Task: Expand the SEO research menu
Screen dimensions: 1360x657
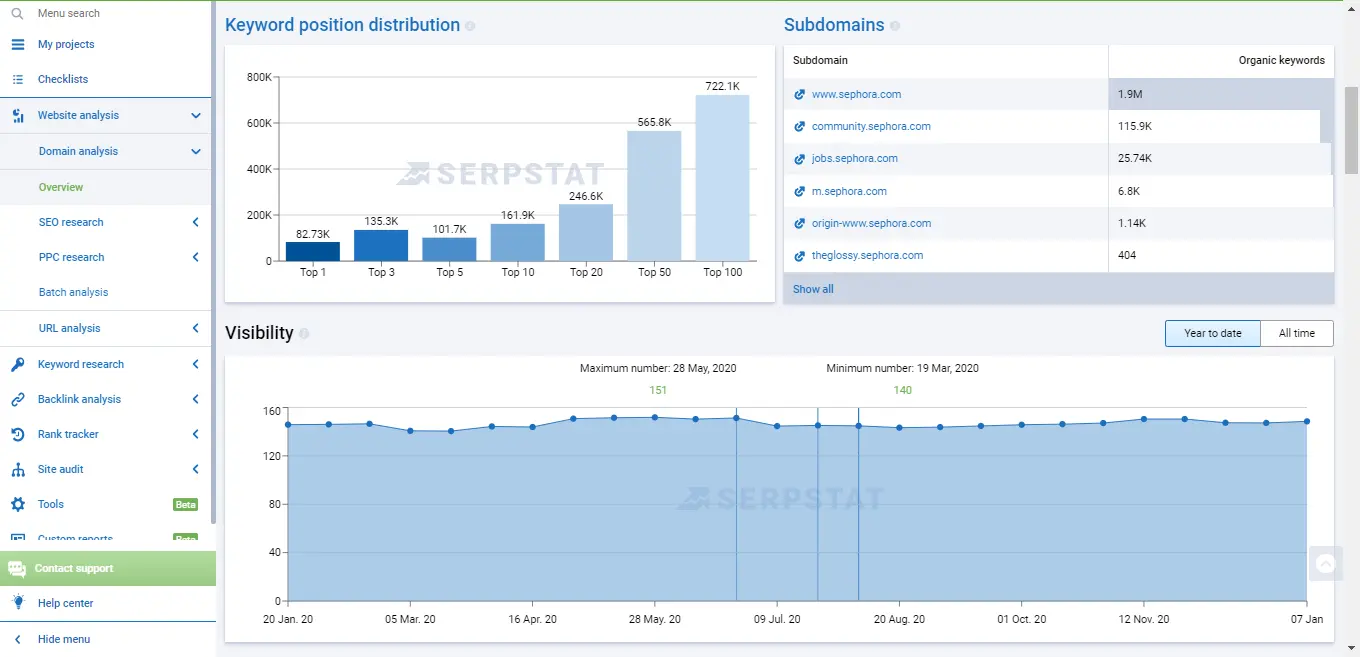Action: coord(70,222)
